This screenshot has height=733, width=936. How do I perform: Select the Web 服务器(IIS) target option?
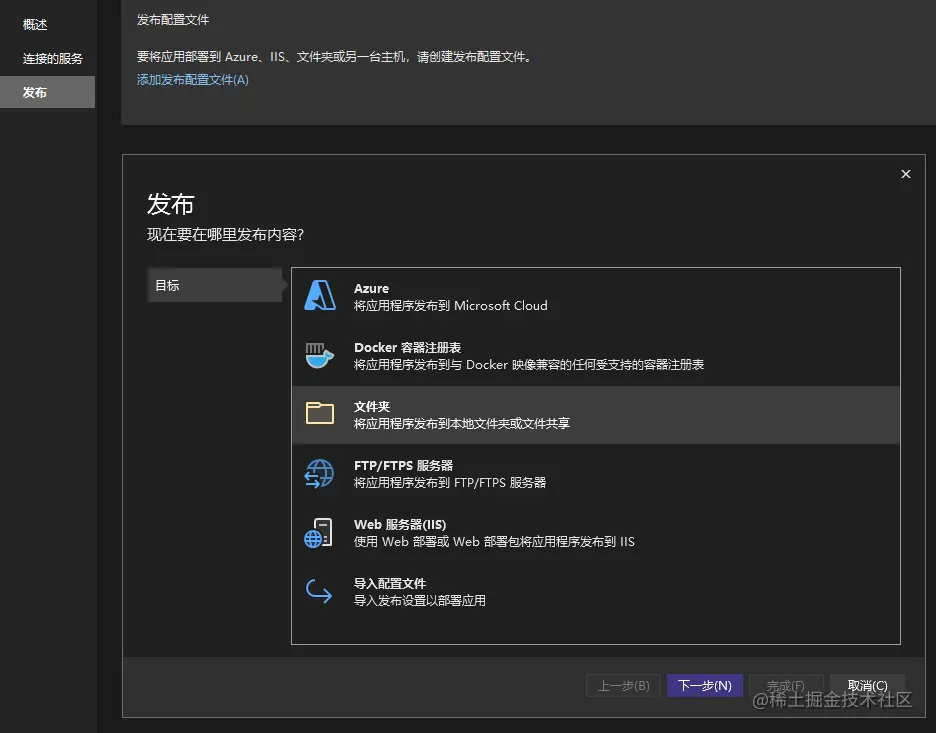click(x=550, y=532)
